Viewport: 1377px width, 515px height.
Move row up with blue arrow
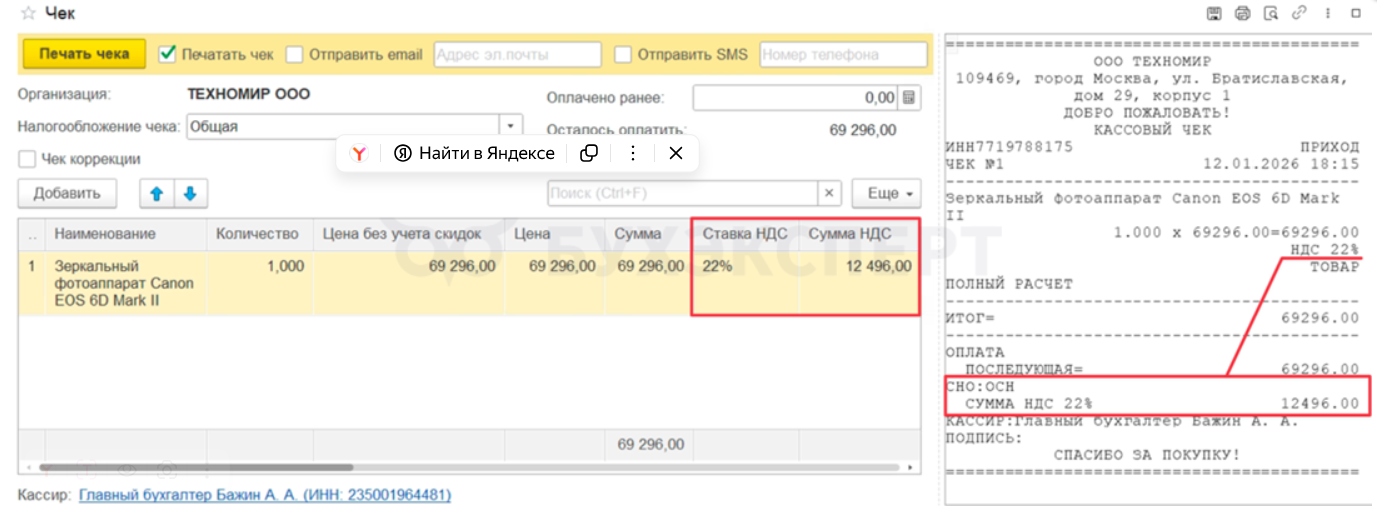point(156,193)
